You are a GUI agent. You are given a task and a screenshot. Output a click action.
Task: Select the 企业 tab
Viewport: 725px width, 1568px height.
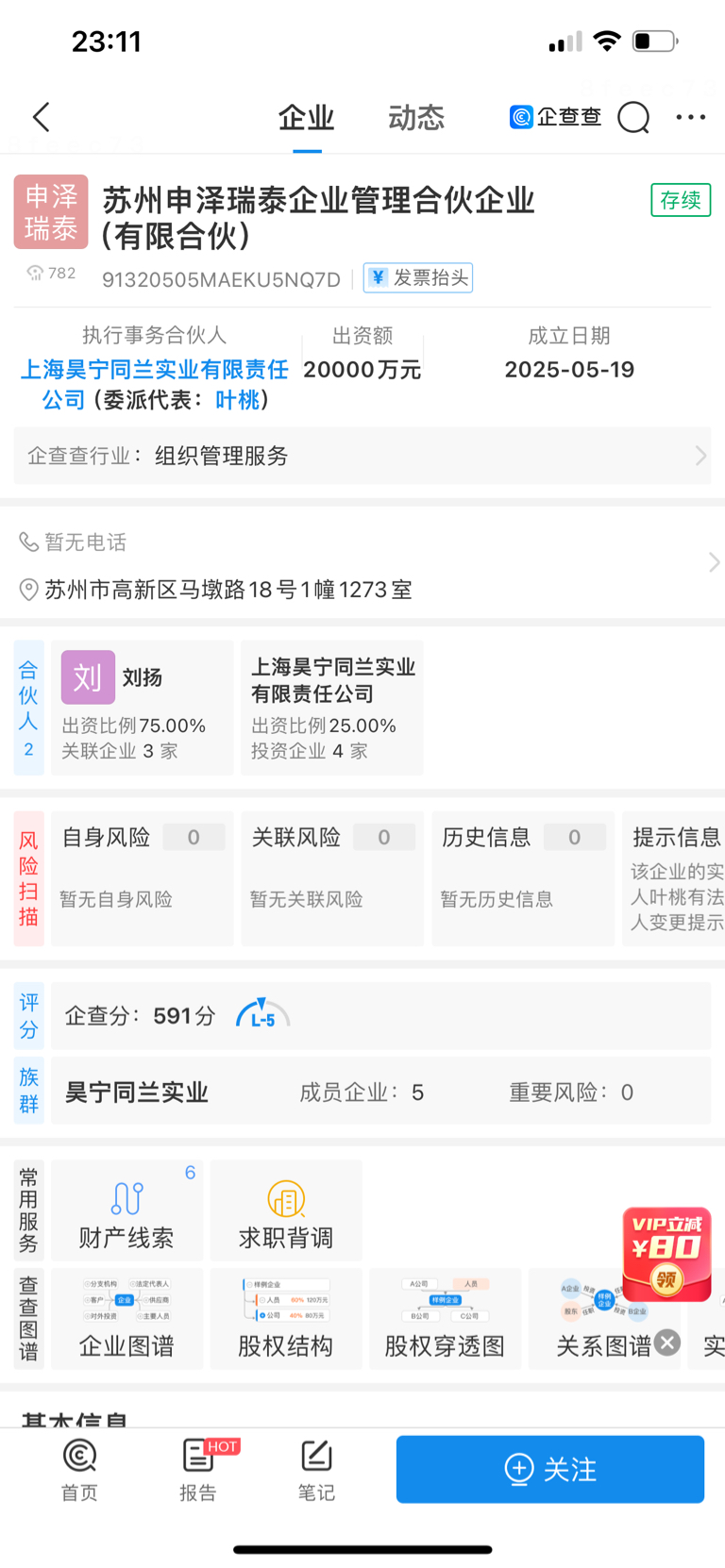306,118
